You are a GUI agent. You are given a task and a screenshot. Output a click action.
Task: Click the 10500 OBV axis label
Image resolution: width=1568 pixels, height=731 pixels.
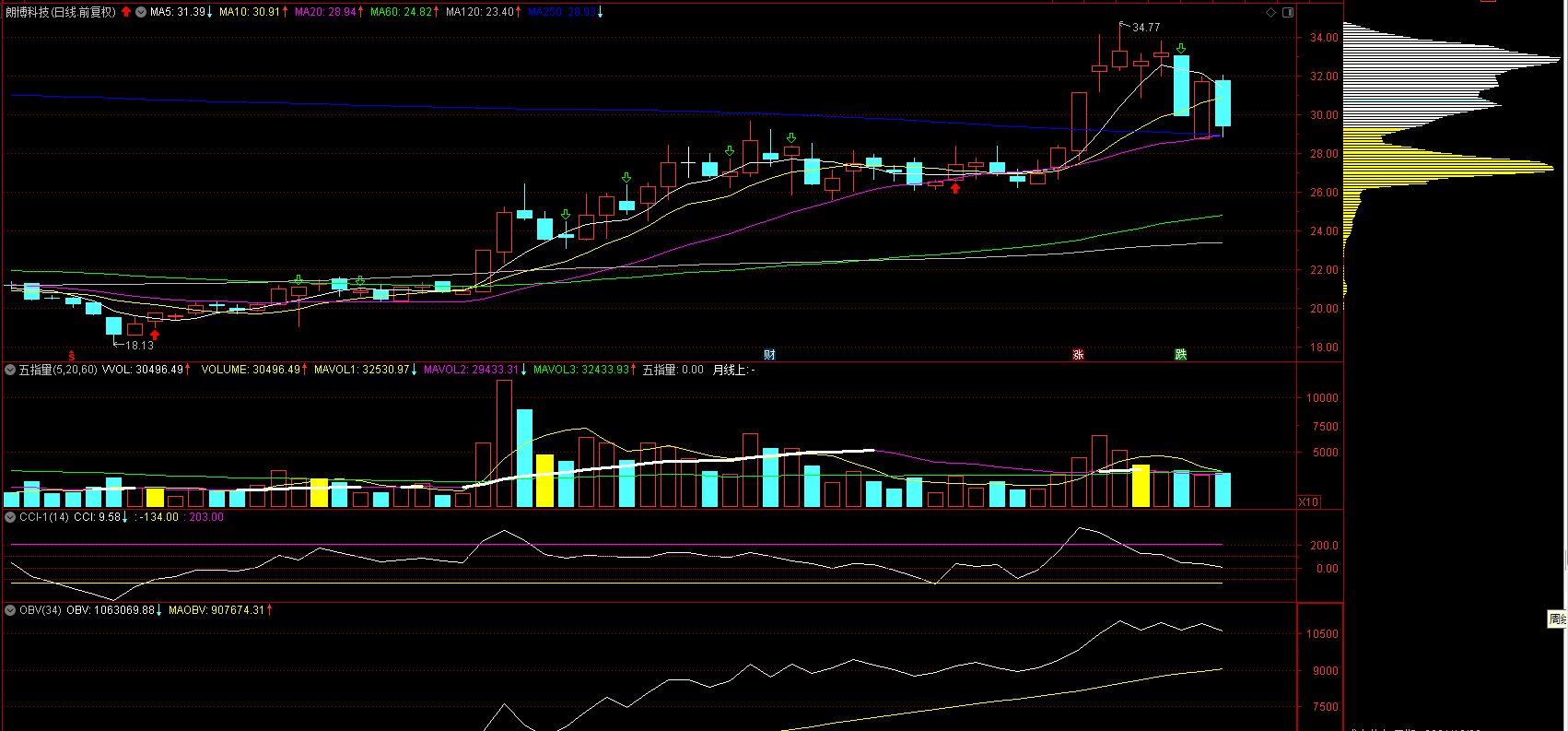coord(1322,634)
